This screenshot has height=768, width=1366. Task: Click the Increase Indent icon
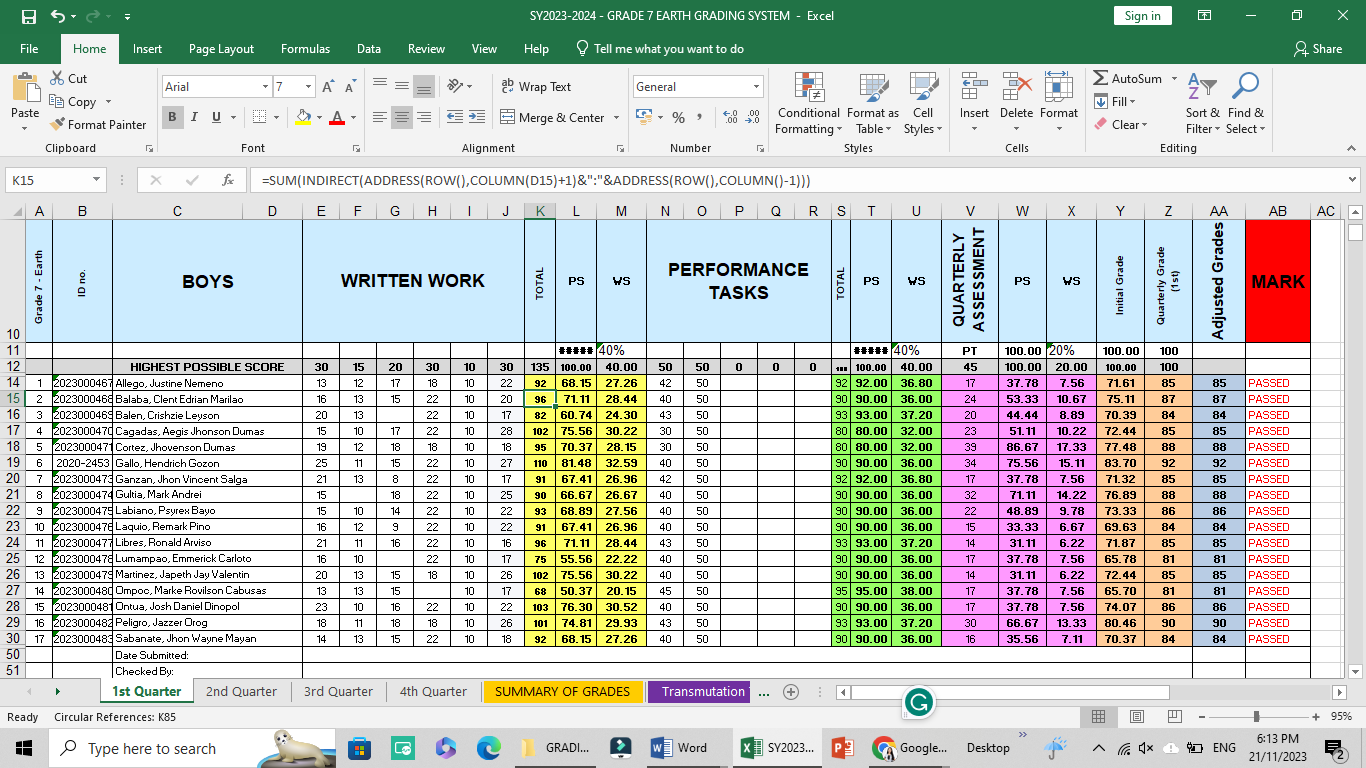479,117
